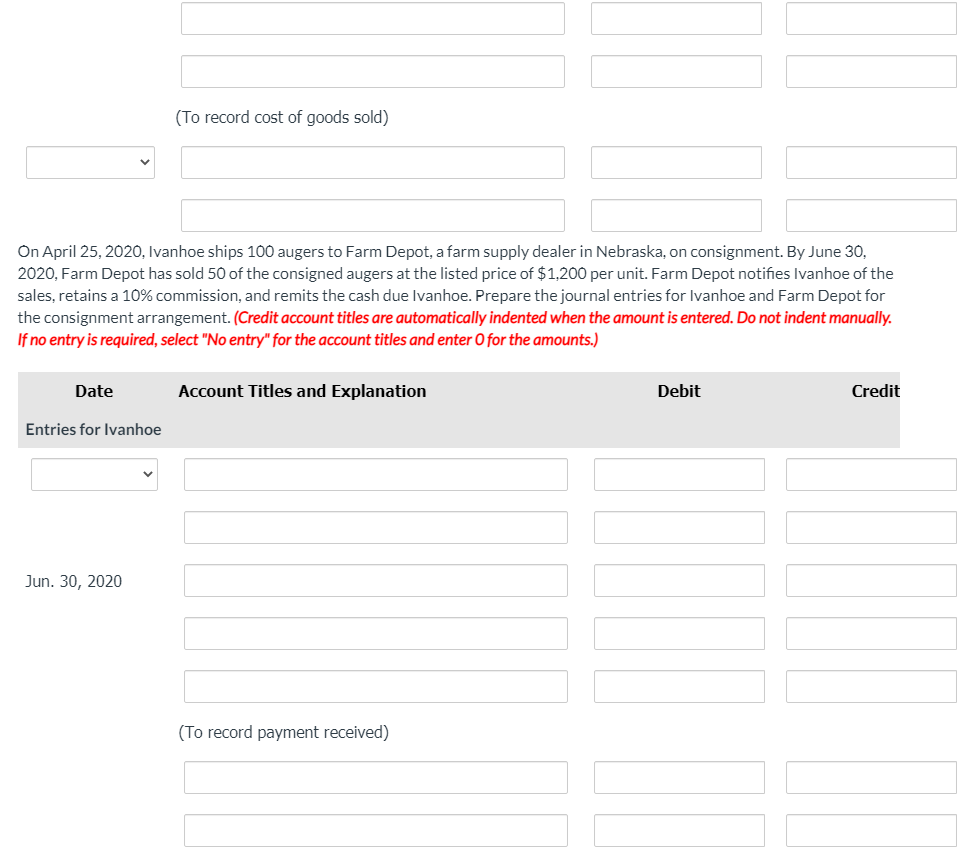Viewport: 965px width, 862px height.
Task: Click the red 'Credit account titles are automatically indented' note
Action: [x=455, y=329]
